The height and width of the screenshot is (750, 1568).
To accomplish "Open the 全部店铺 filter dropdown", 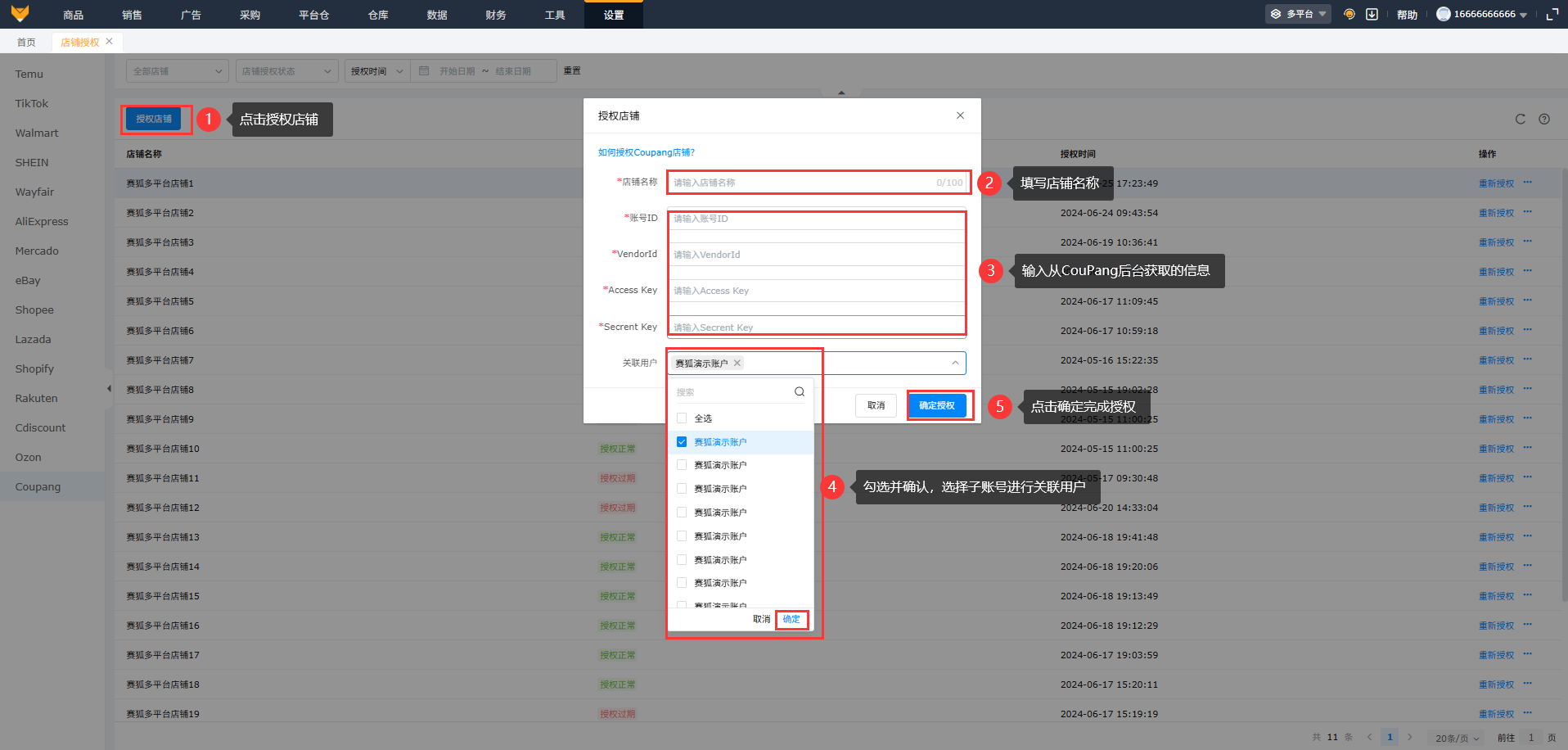I will (178, 70).
